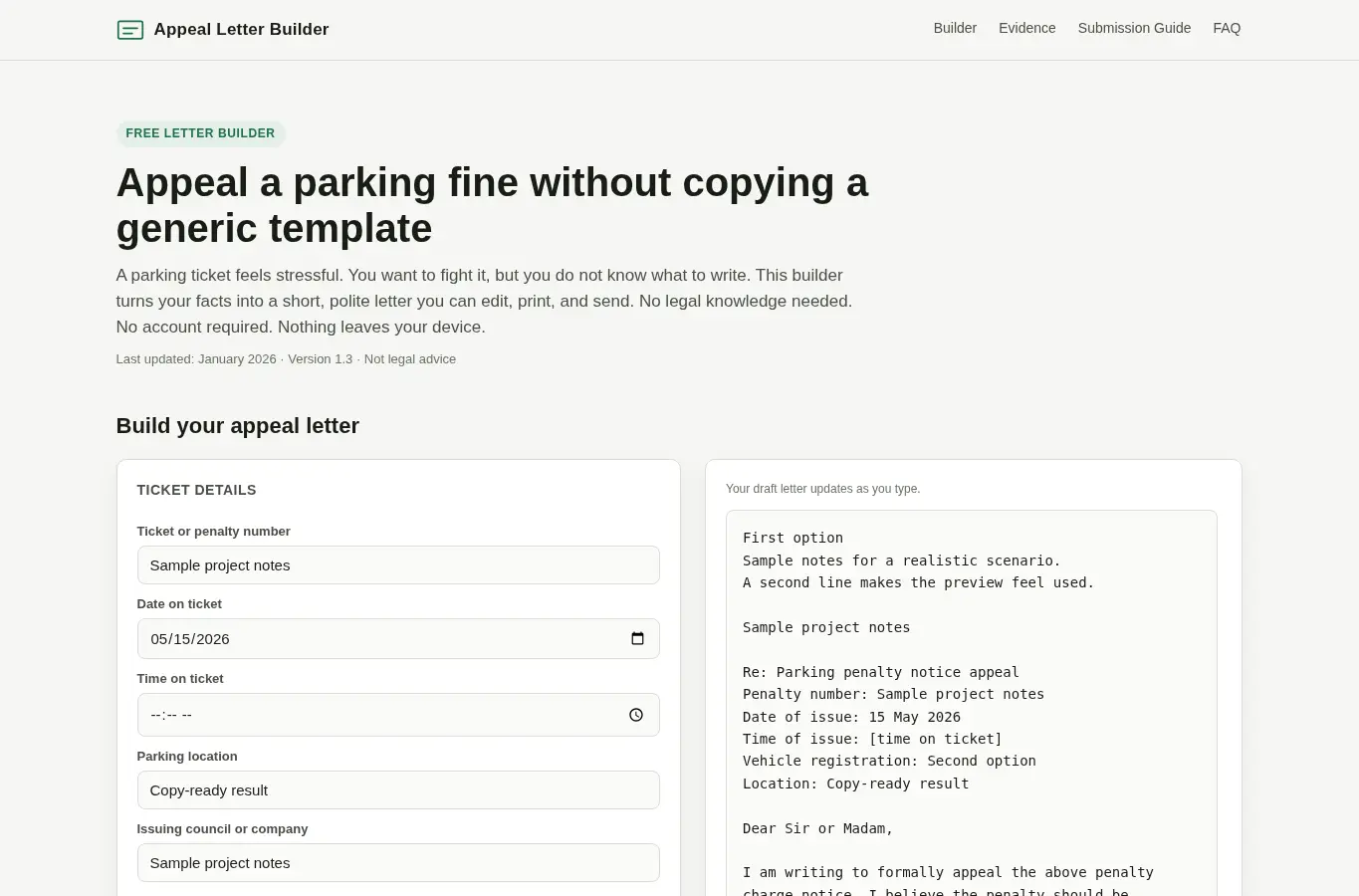Focus the Time on ticket field

tap(398, 715)
